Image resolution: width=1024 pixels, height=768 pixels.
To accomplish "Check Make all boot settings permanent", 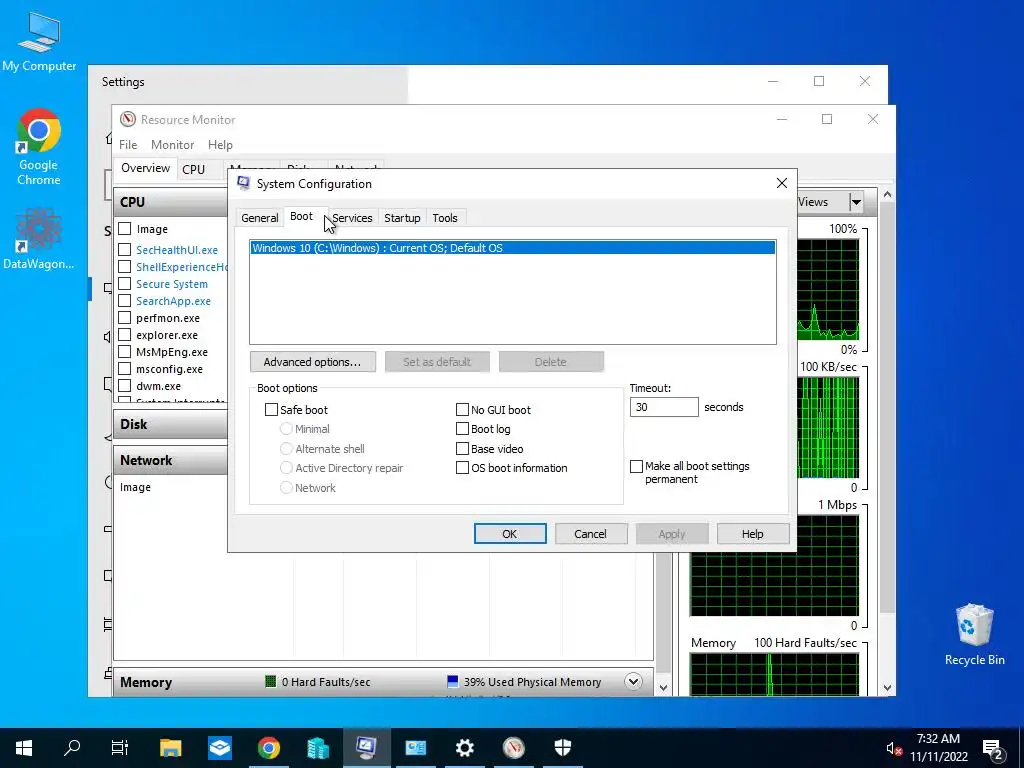I will point(636,466).
